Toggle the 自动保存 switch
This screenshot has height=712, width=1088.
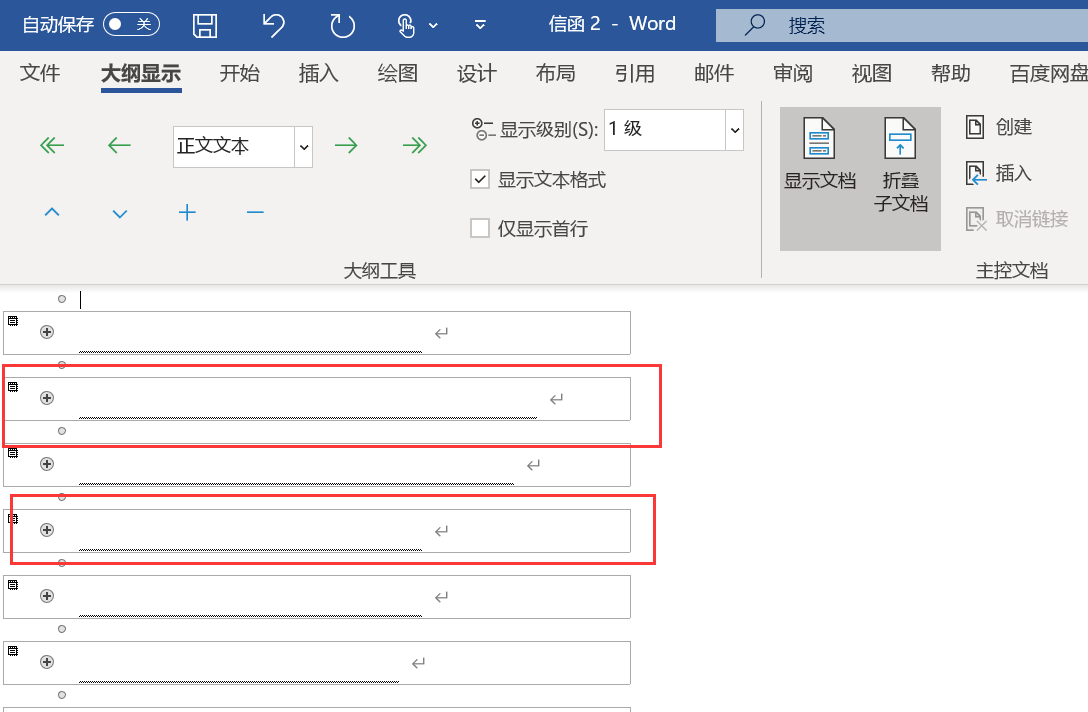131,25
